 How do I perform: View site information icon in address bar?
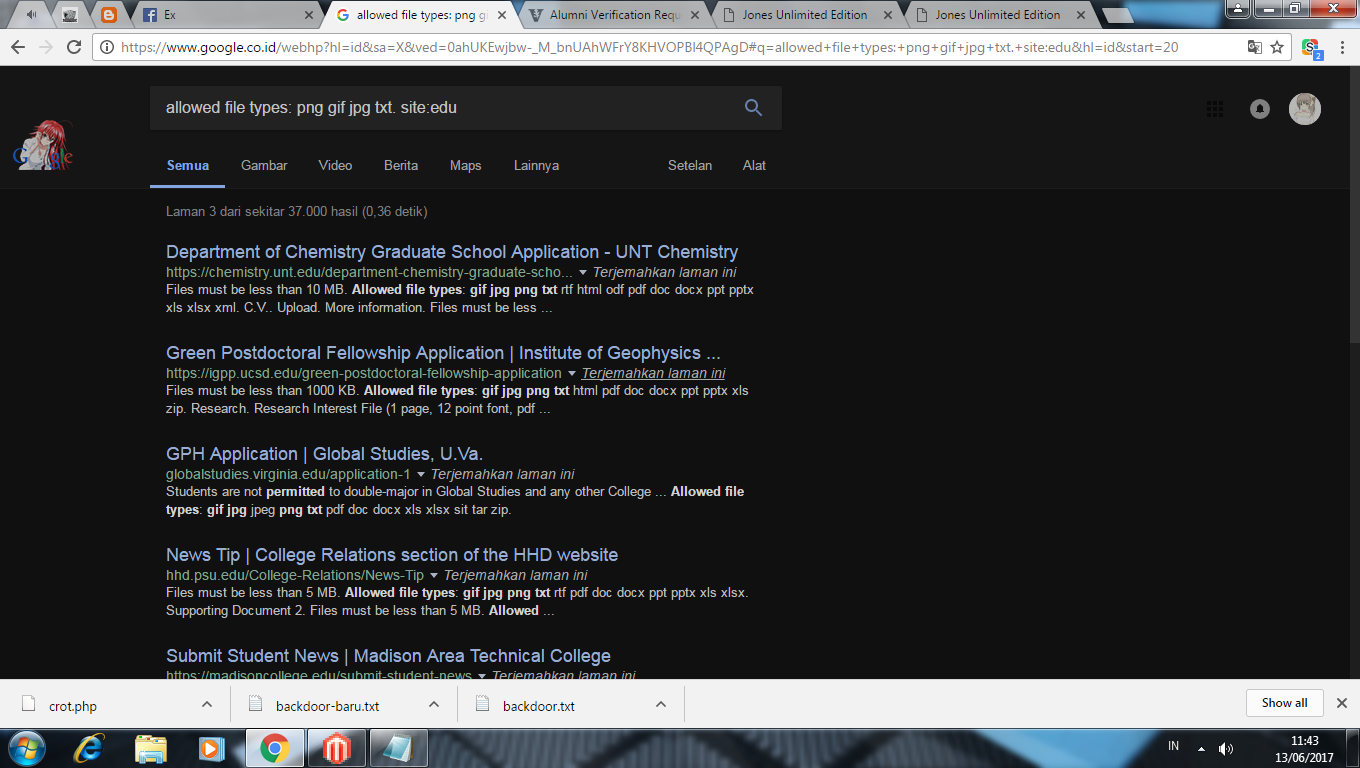click(x=107, y=47)
